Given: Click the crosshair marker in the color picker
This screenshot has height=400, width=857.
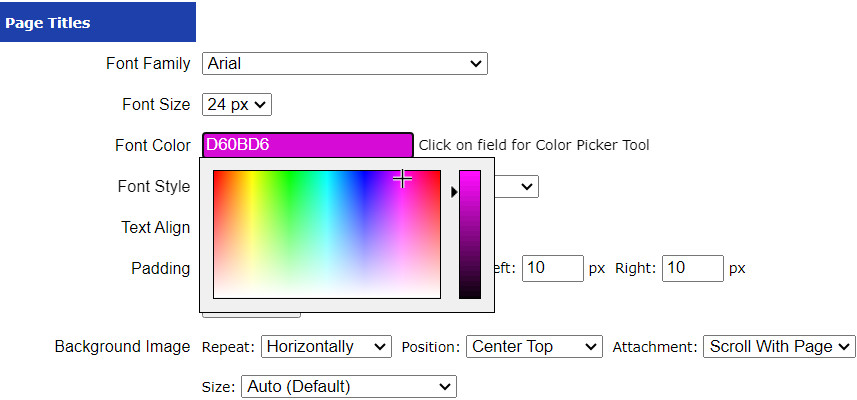Looking at the screenshot, I should click(x=402, y=179).
